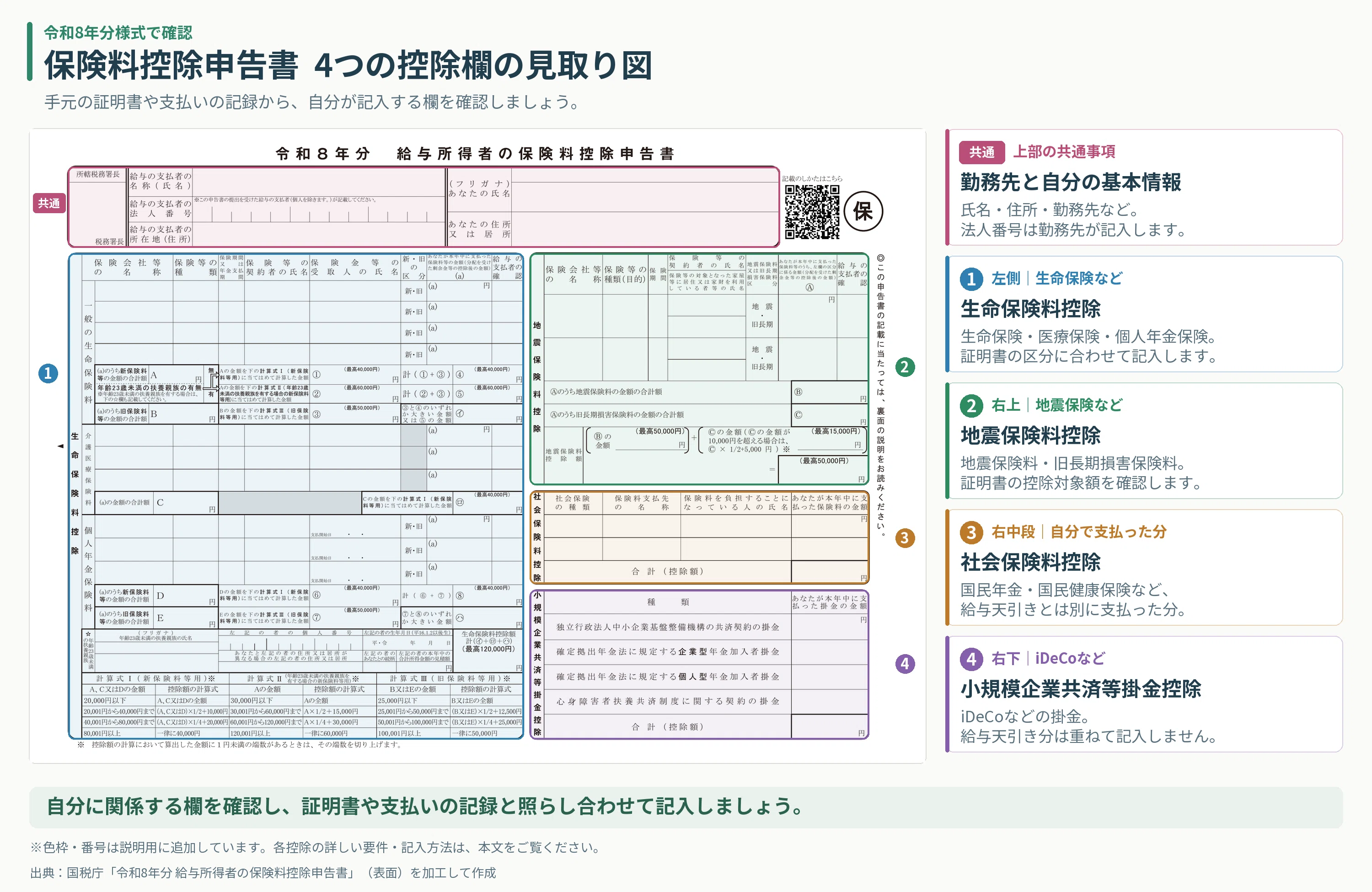Click the circled 保 mark
This screenshot has height=892, width=1372.
click(863, 212)
